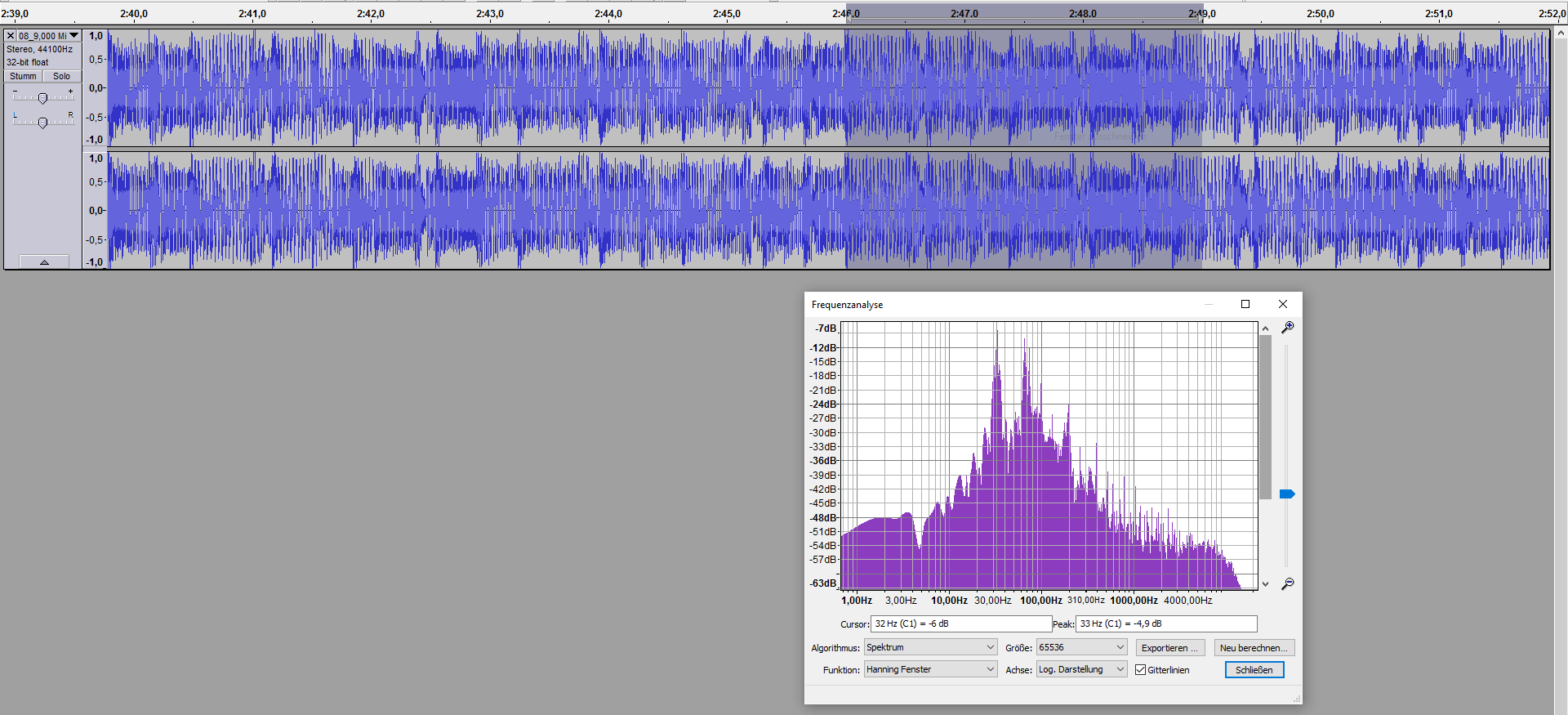Click the track gain slider knob
The height and width of the screenshot is (715, 1568).
tap(42, 98)
